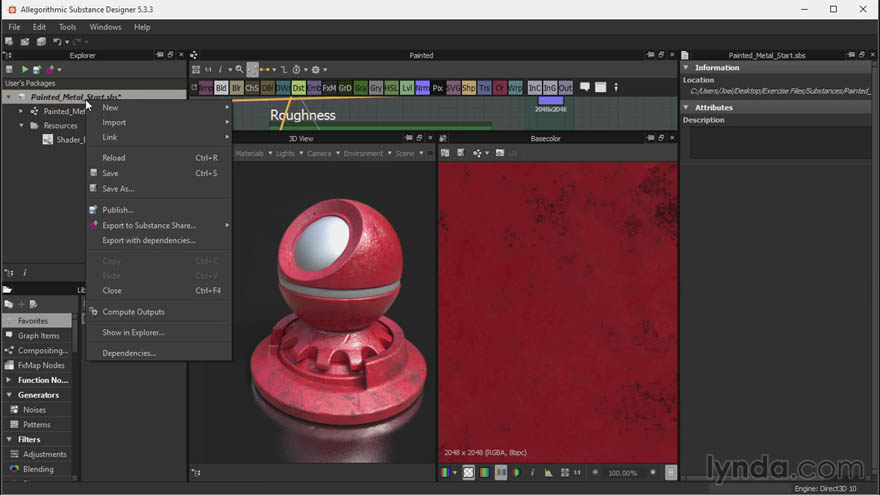
Task: Show histogram in Basecolor 2D view
Action: click(548, 473)
